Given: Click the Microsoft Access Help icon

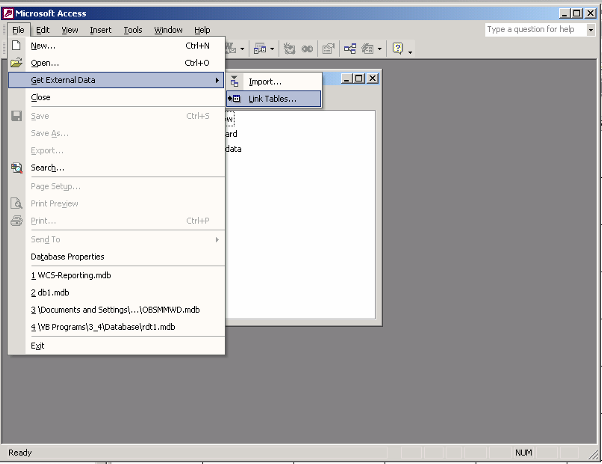Looking at the screenshot, I should tap(398, 48).
